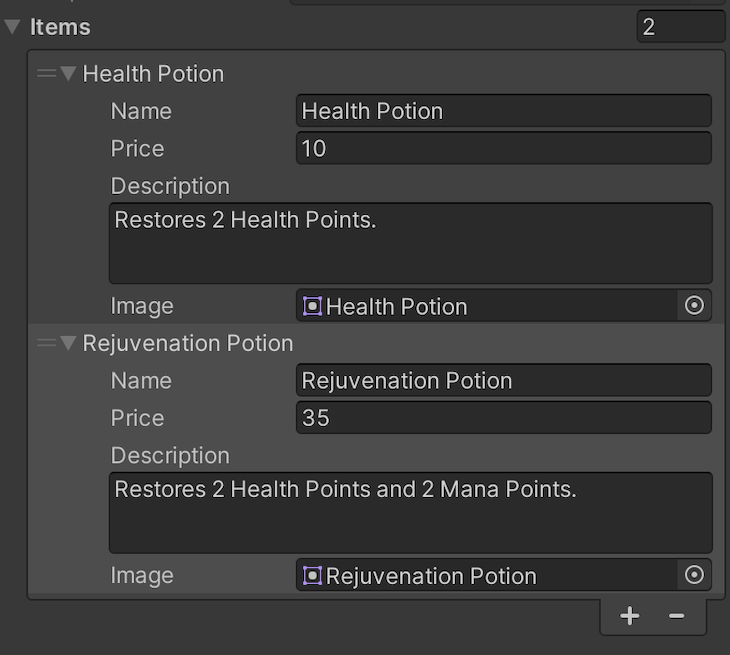The image size is (730, 655).
Task: Click the Rejuvenation Potion Name field
Action: point(504,380)
